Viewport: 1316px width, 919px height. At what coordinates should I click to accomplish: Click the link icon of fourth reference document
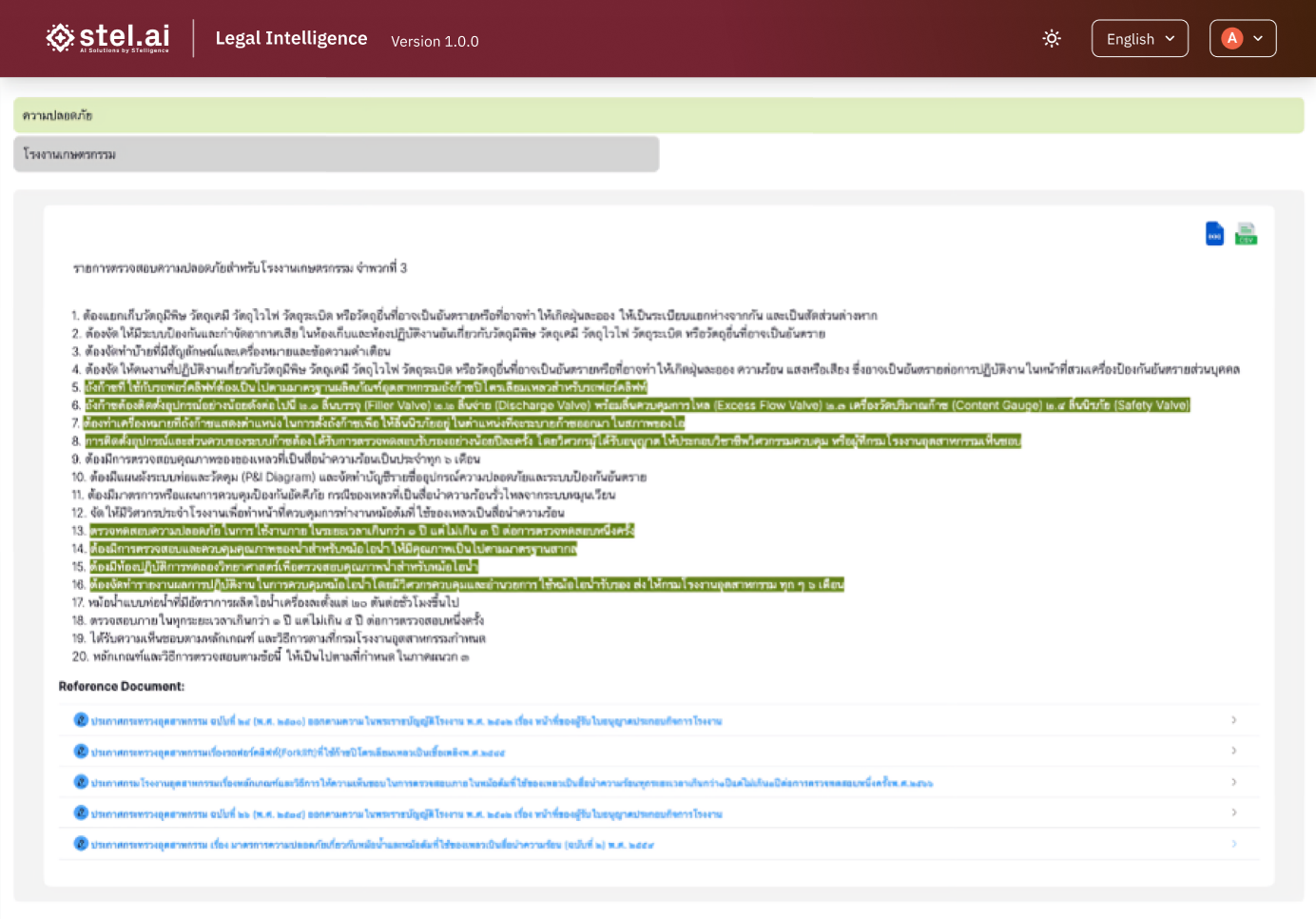(81, 812)
